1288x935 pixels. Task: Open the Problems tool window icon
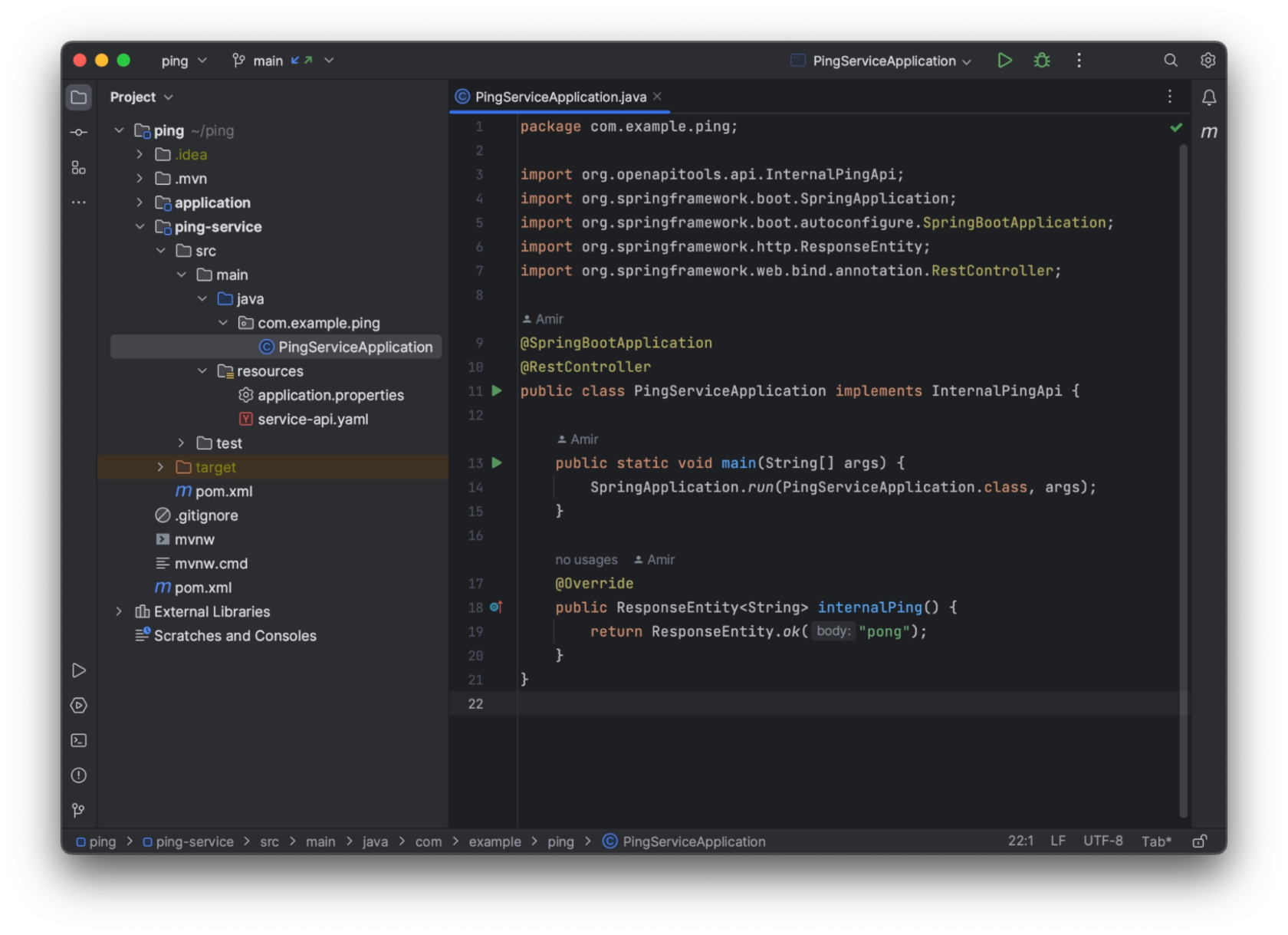[78, 775]
